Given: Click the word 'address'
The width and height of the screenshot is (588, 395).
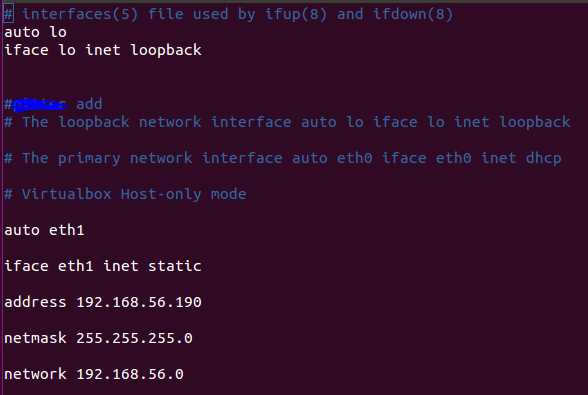Looking at the screenshot, I should click(x=35, y=302).
